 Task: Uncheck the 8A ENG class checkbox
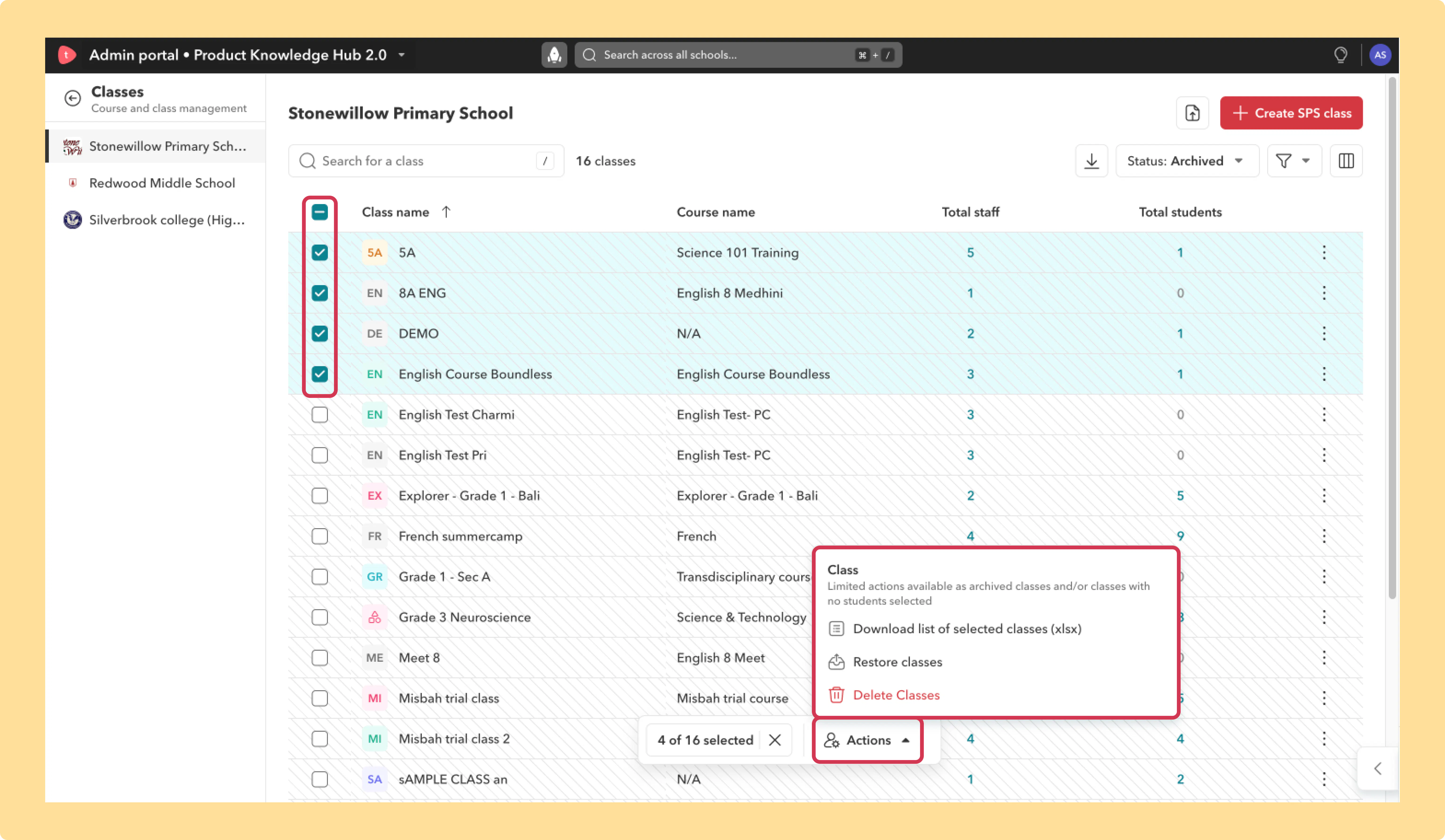[320, 293]
